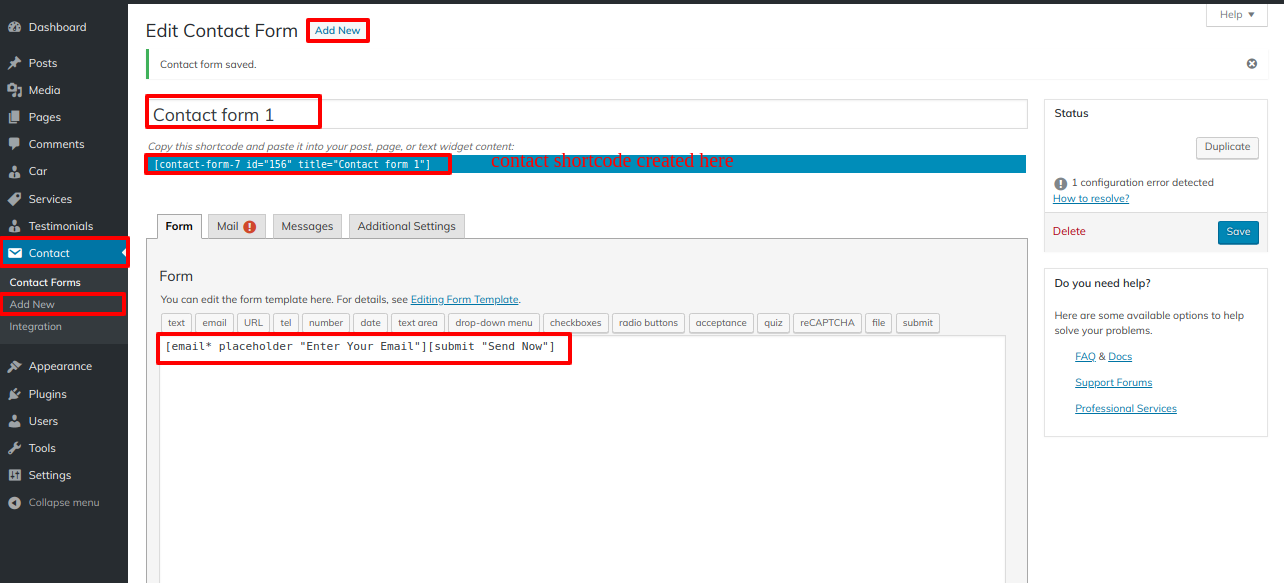This screenshot has height=583, width=1284.
Task: Select the Integration submenu item
Action: [x=36, y=326]
